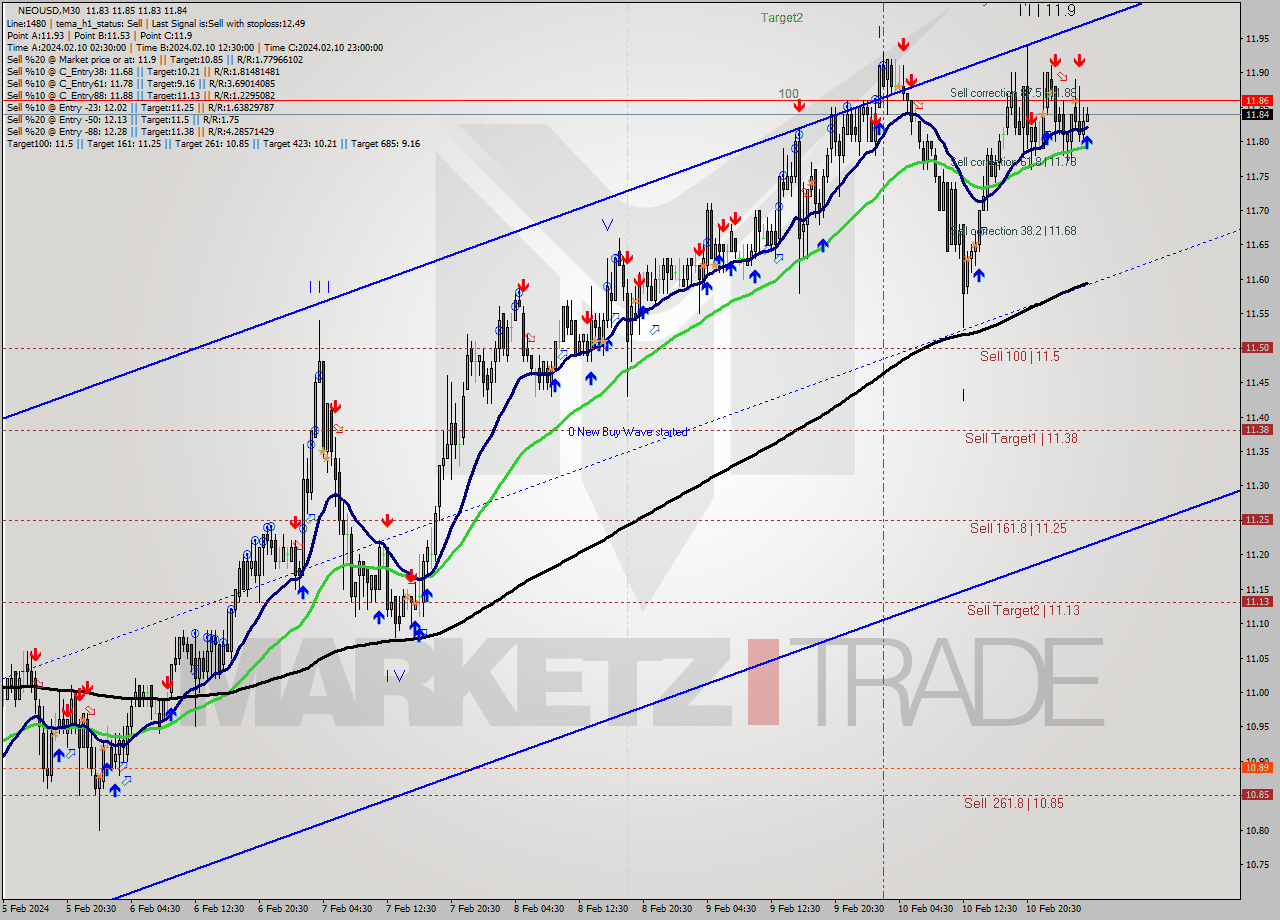This screenshot has width=1280, height=920.
Task: Click the NEOUSD,M30 symbol title
Action: pyautogui.click(x=51, y=10)
